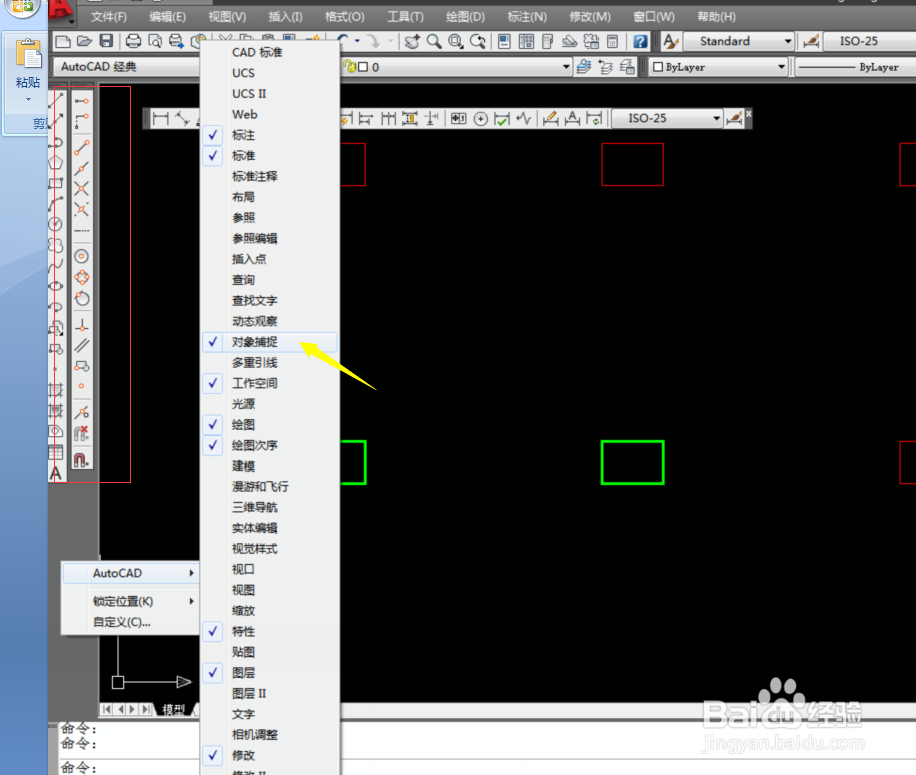Image resolution: width=916 pixels, height=775 pixels.
Task: Select the Ellipse draw tool
Action: click(55, 286)
